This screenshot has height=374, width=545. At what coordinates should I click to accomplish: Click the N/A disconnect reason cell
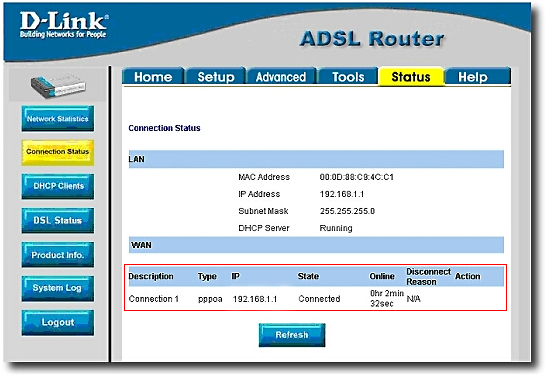[x=413, y=299]
